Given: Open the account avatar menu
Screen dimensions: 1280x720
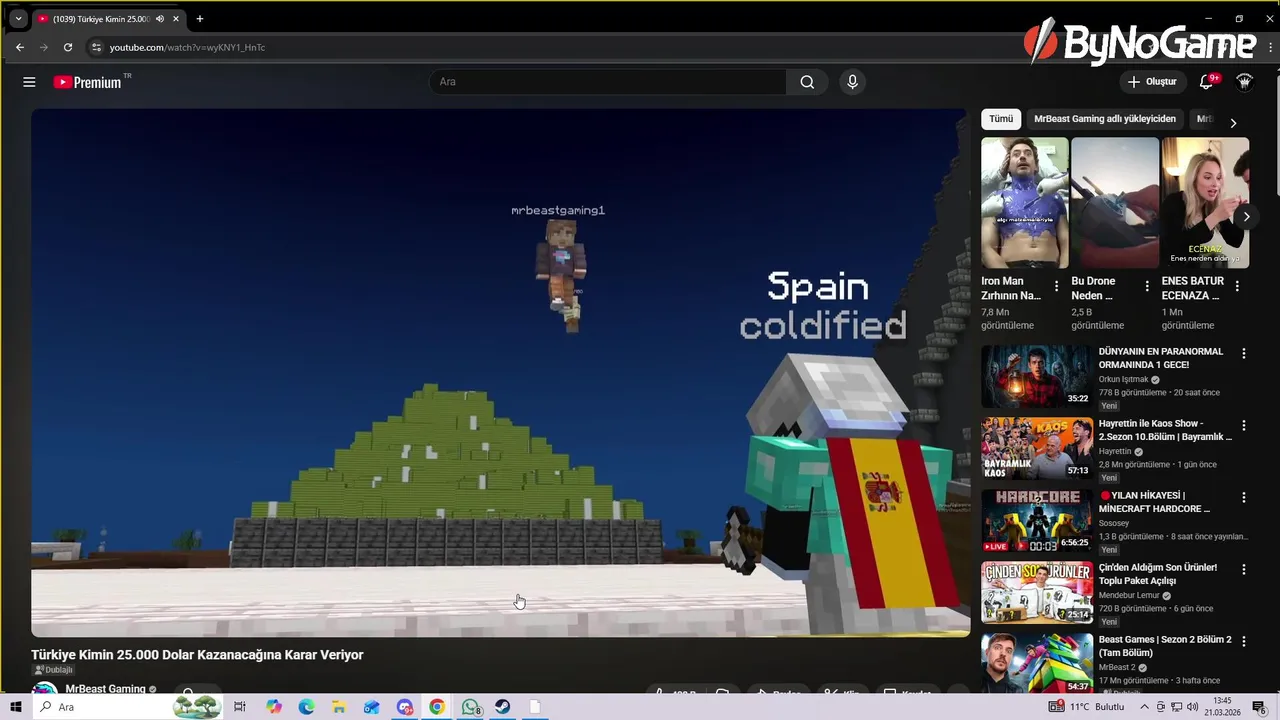Looking at the screenshot, I should click(1245, 82).
